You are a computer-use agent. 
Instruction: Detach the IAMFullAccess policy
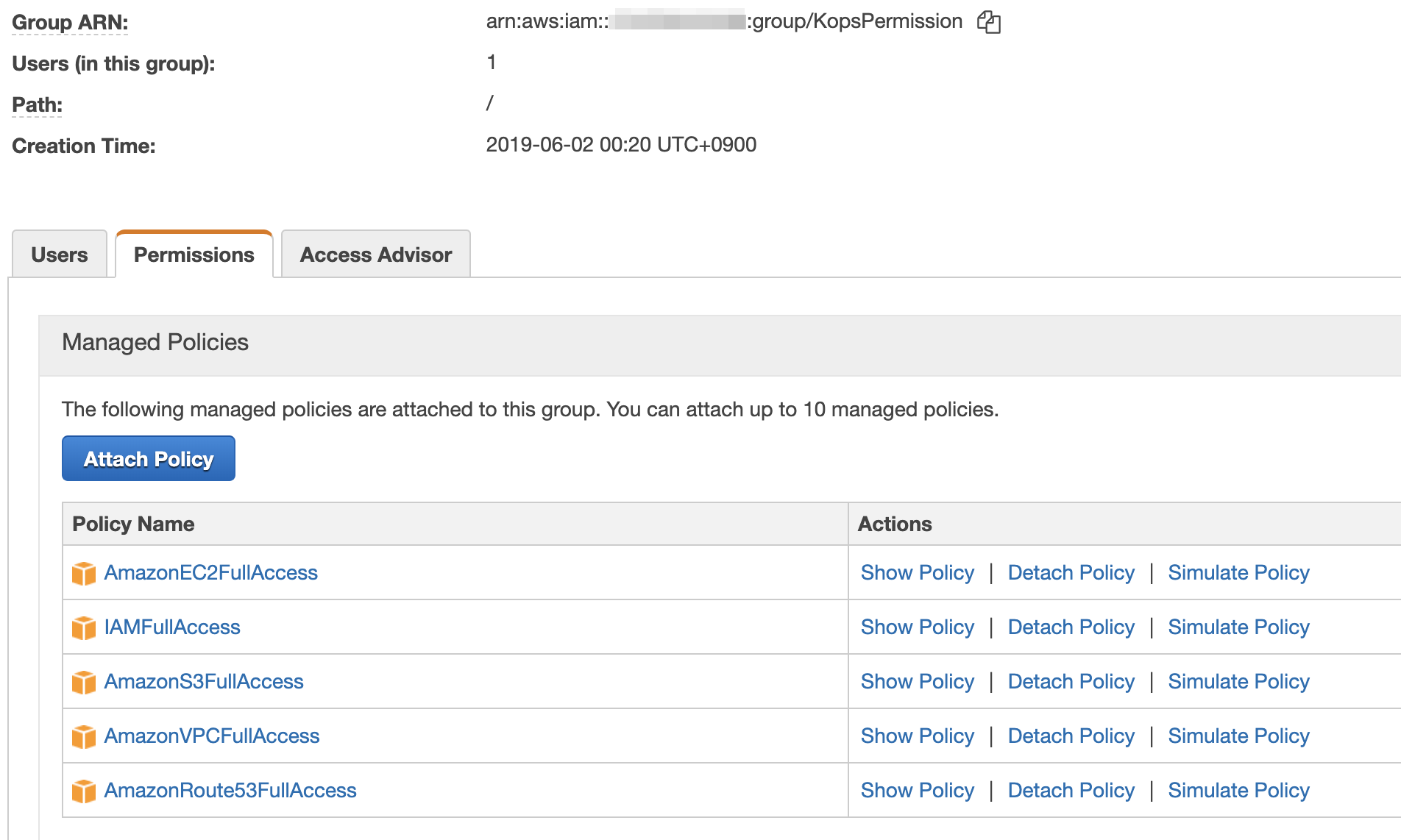[x=1071, y=627]
